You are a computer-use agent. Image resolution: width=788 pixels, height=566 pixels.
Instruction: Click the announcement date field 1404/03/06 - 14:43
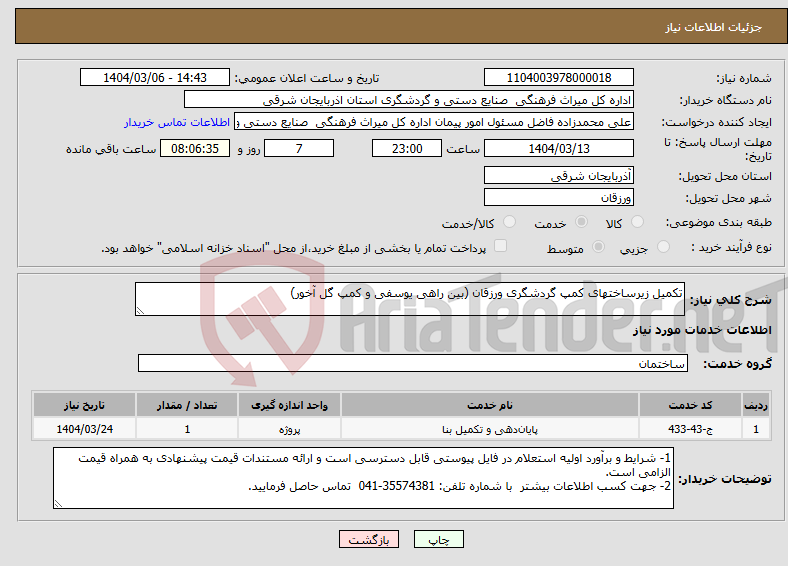pyautogui.click(x=155, y=77)
